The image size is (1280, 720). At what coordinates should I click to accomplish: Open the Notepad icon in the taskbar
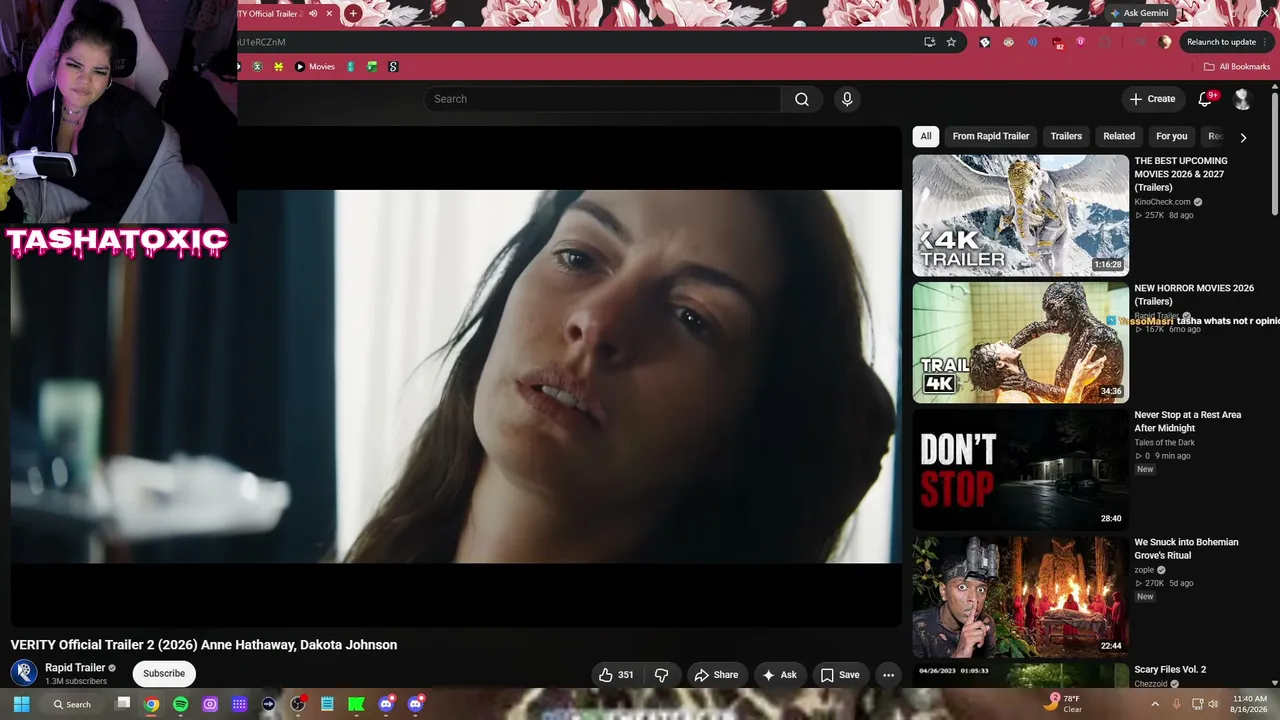point(327,704)
